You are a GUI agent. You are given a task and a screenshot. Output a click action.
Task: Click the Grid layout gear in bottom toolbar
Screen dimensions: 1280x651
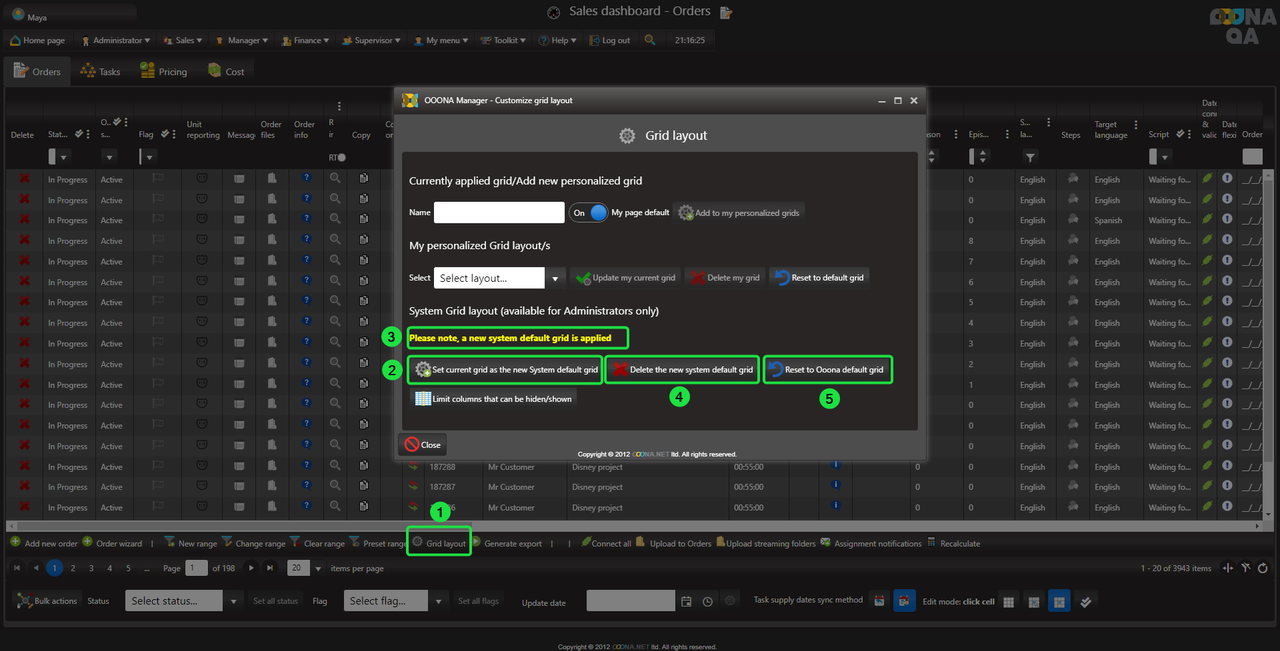pyautogui.click(x=418, y=543)
